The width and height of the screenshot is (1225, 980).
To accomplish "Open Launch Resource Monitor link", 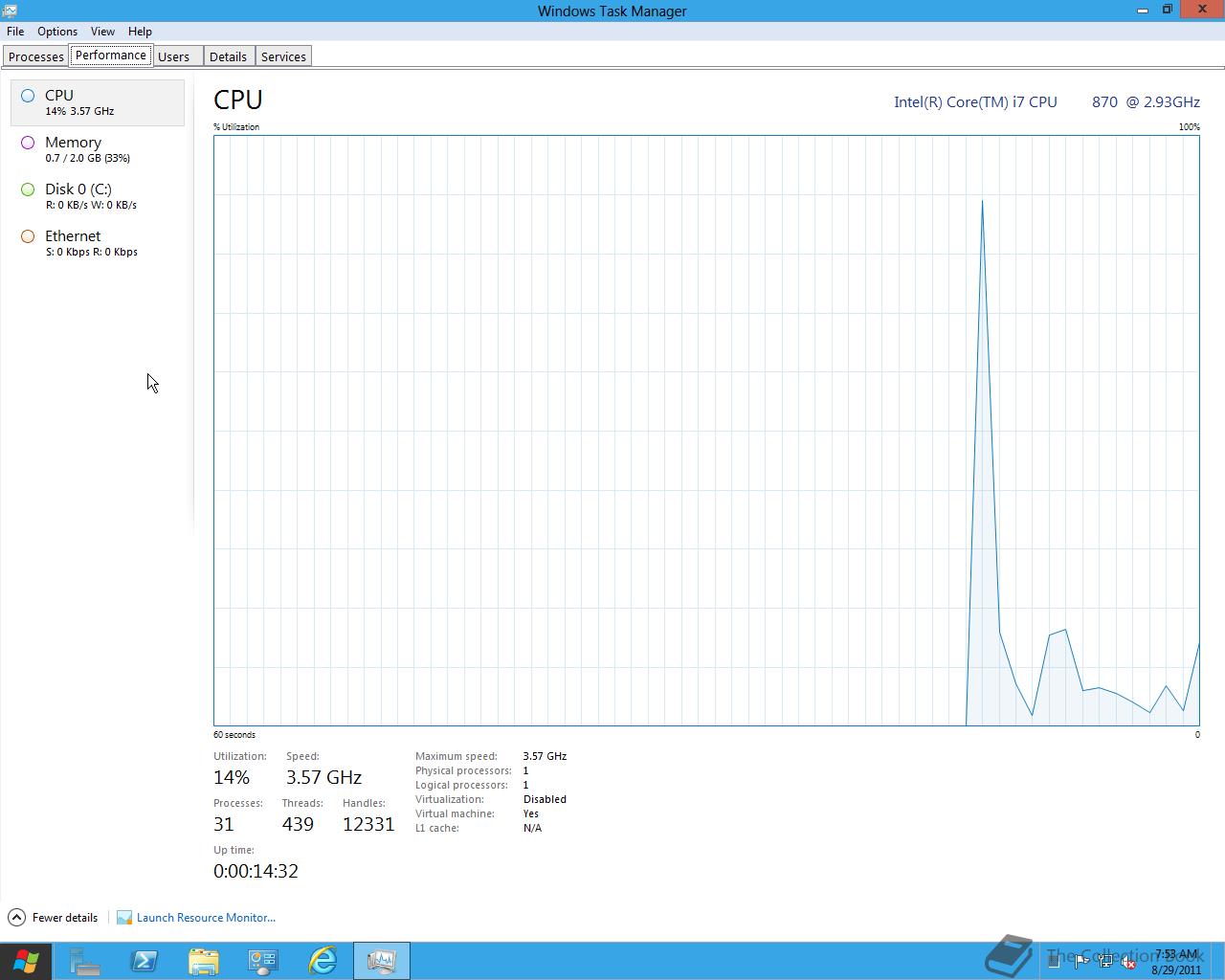I will click(206, 918).
